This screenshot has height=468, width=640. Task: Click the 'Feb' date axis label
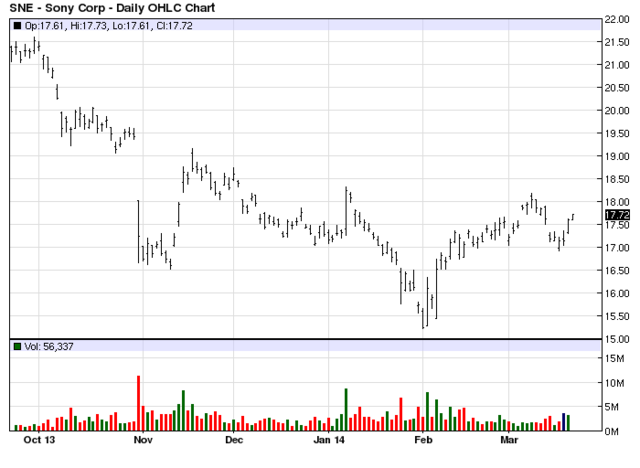423,440
